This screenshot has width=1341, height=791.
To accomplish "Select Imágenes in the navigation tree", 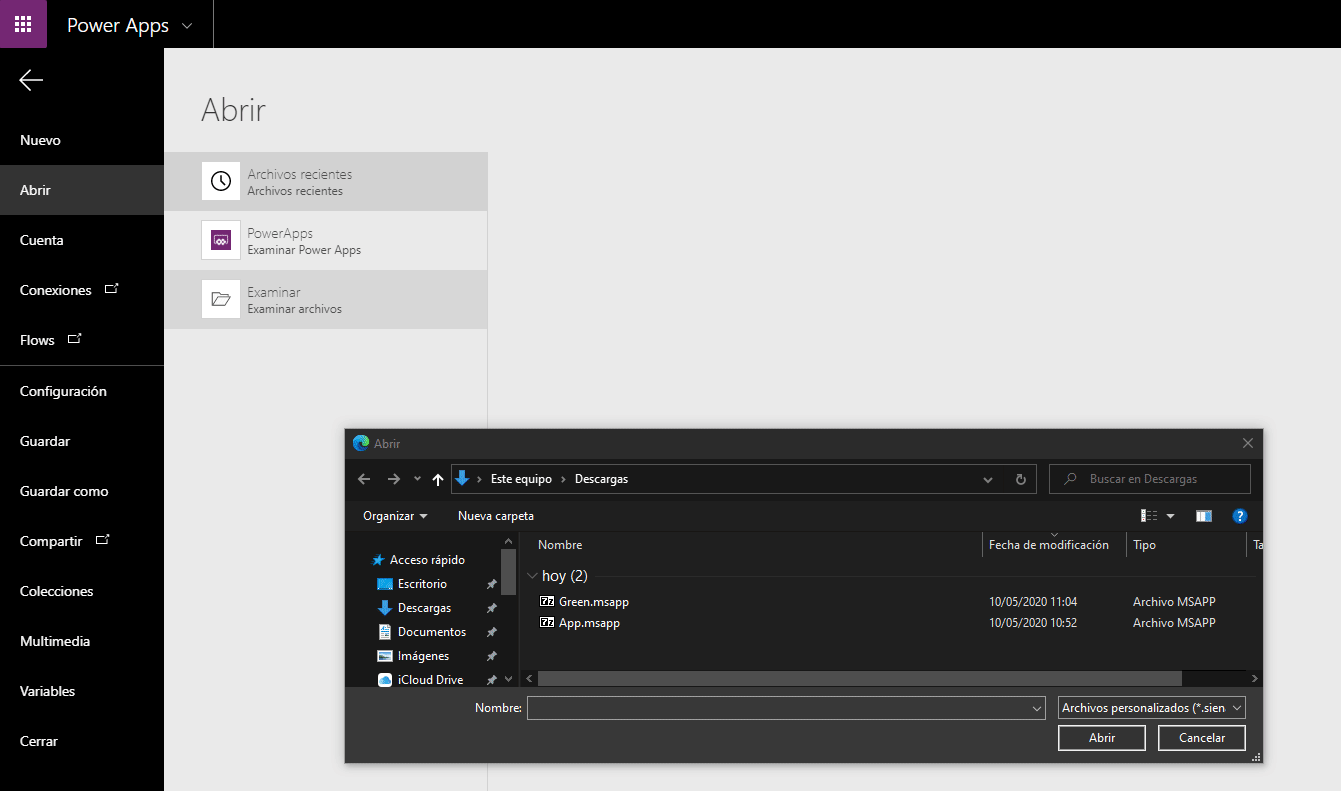I will [423, 656].
